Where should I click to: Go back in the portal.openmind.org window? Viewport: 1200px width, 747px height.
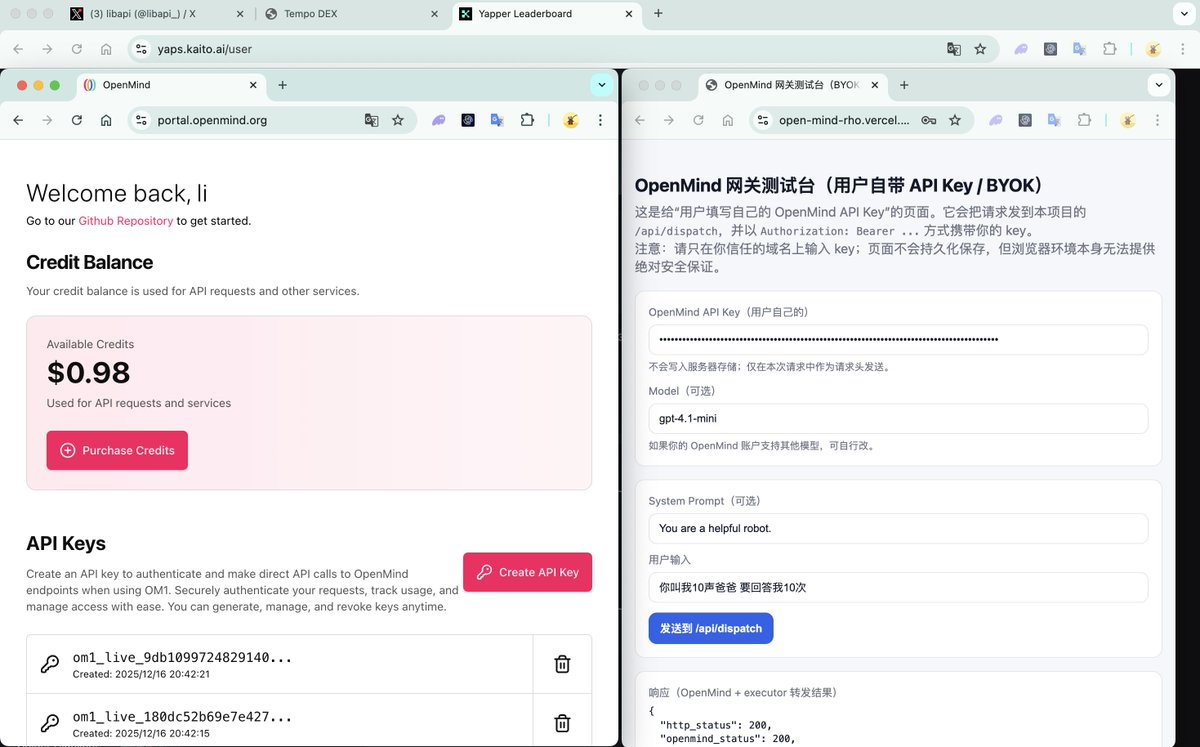point(18,120)
